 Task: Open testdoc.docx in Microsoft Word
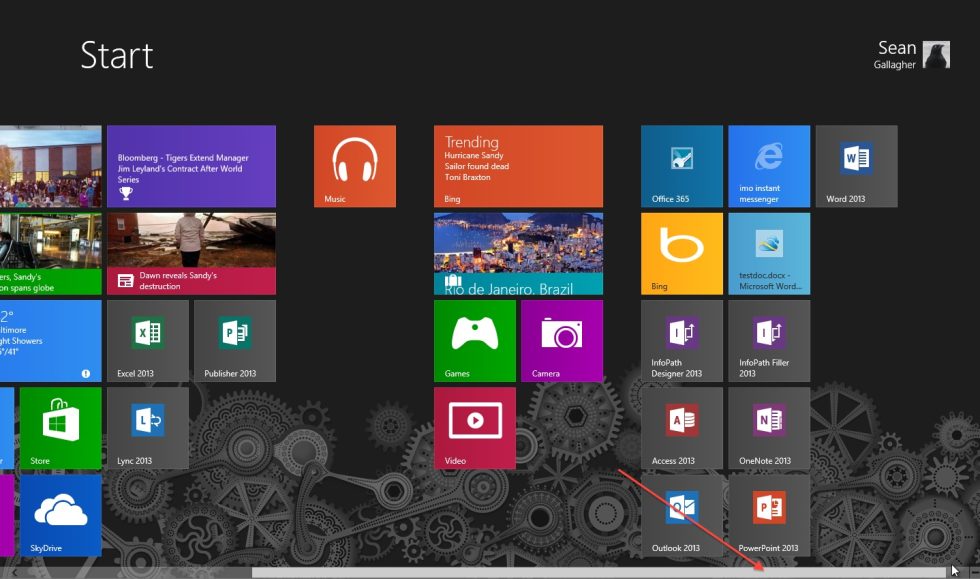(x=769, y=253)
